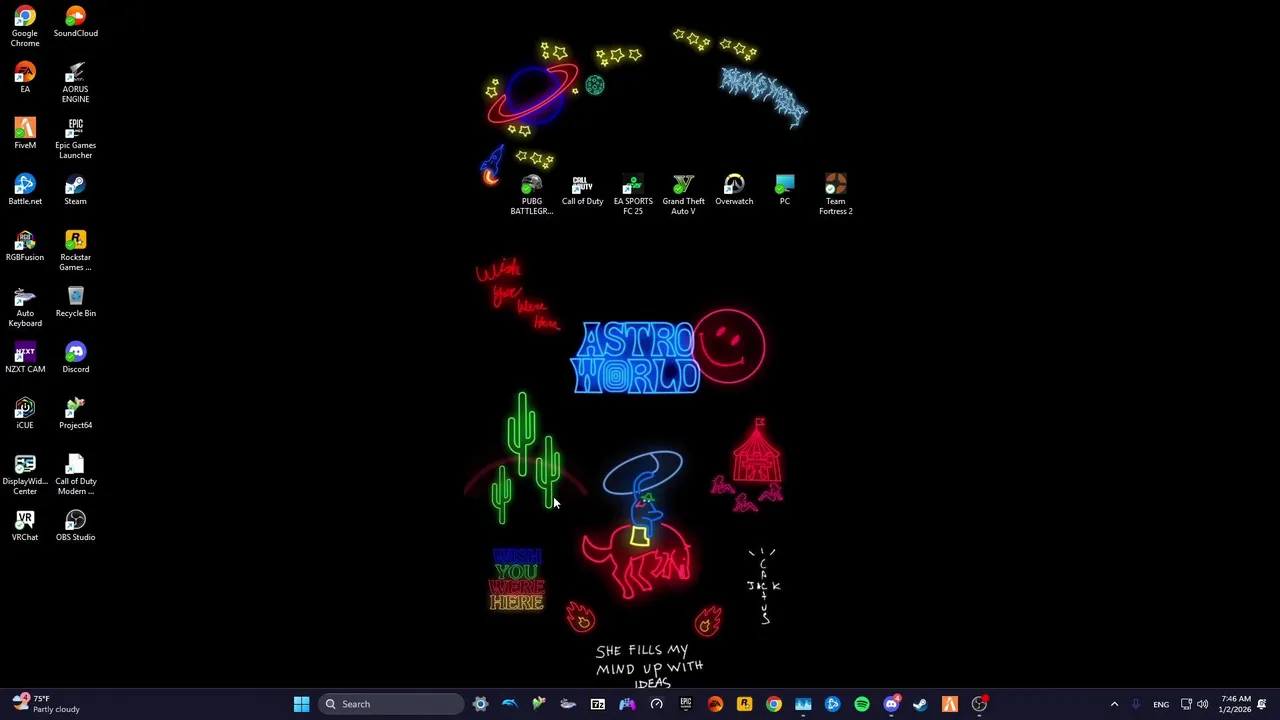The height and width of the screenshot is (720, 1280).
Task: Select the Steam desktop icon
Action: (75, 190)
